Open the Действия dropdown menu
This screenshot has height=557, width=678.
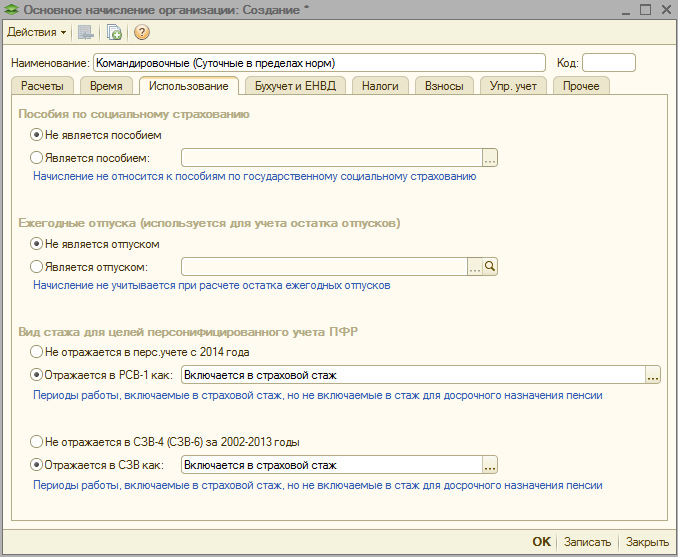(37, 32)
